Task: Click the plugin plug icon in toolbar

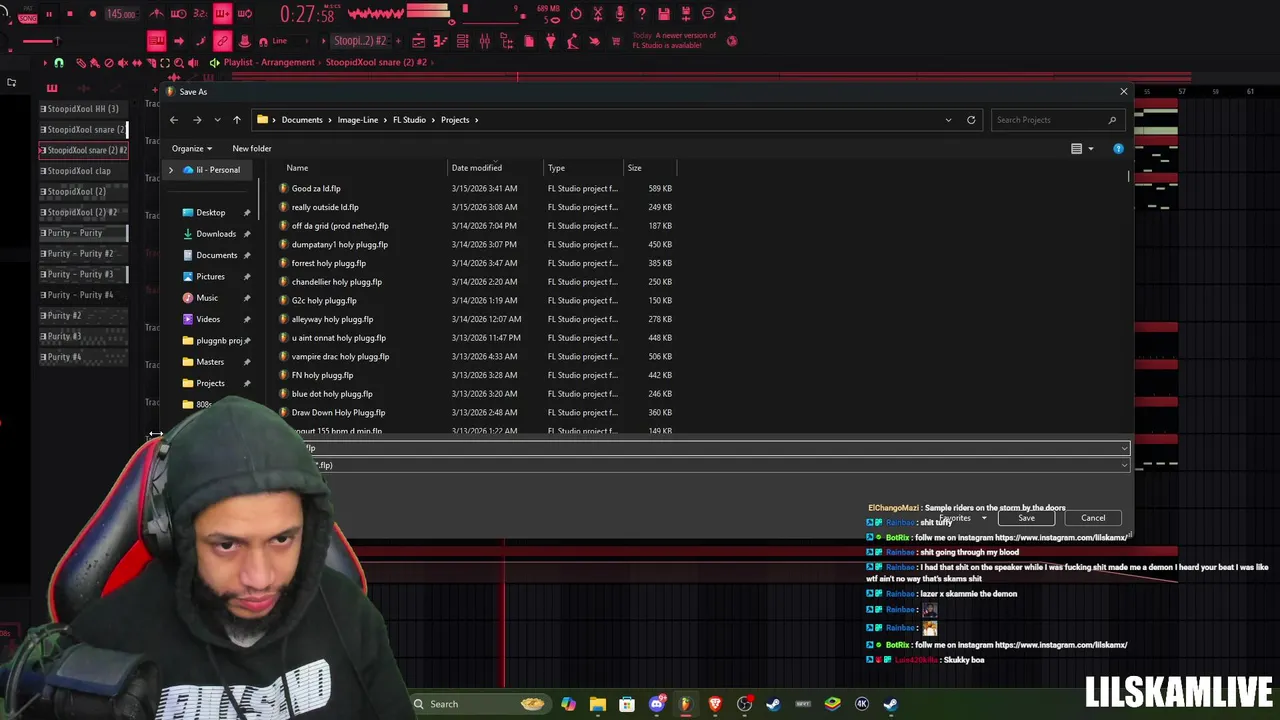Action: [x=550, y=41]
